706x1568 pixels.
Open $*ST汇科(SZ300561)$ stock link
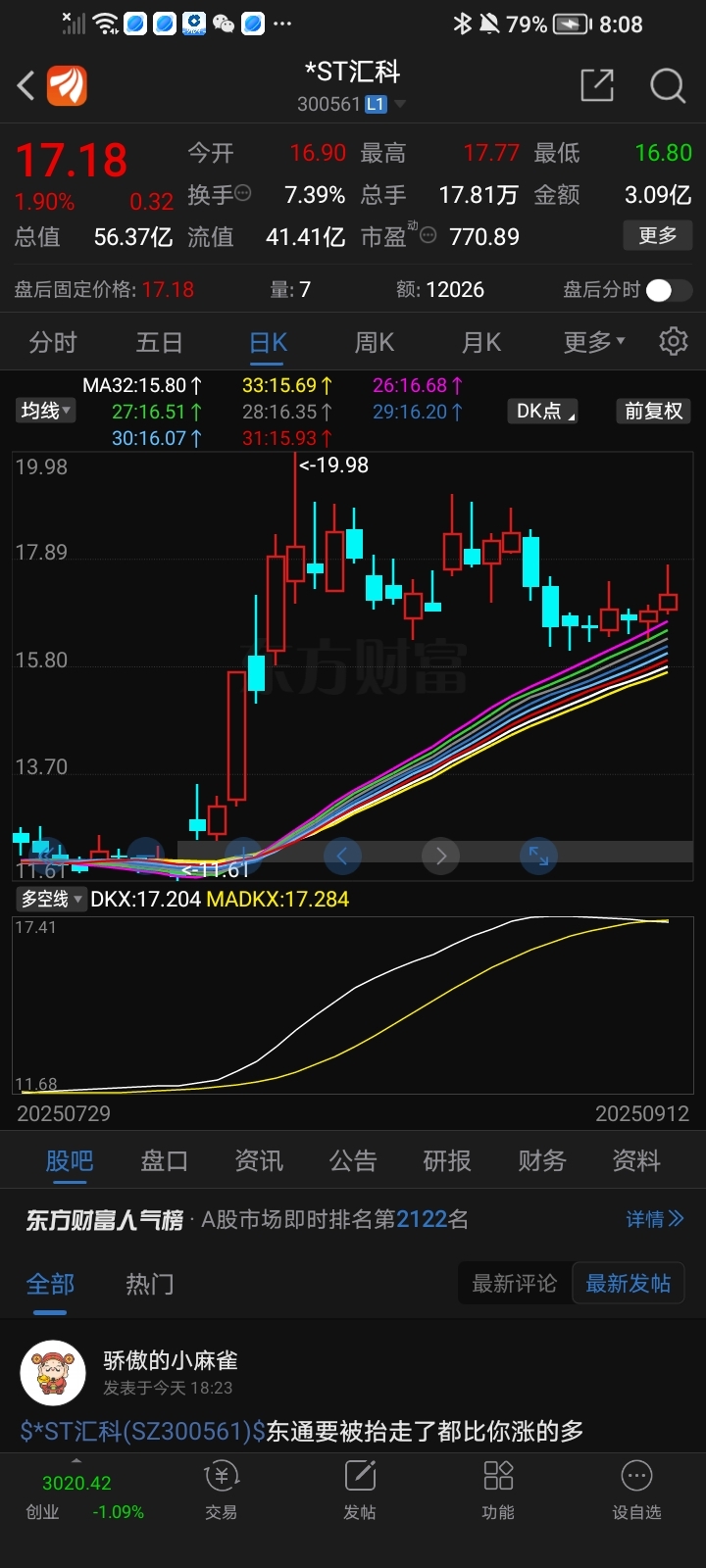click(143, 1432)
